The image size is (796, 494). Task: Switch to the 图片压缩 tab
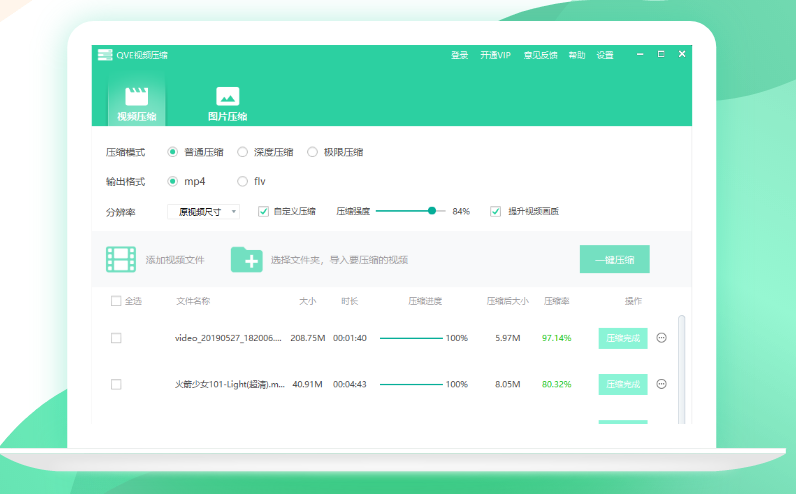pyautogui.click(x=227, y=104)
